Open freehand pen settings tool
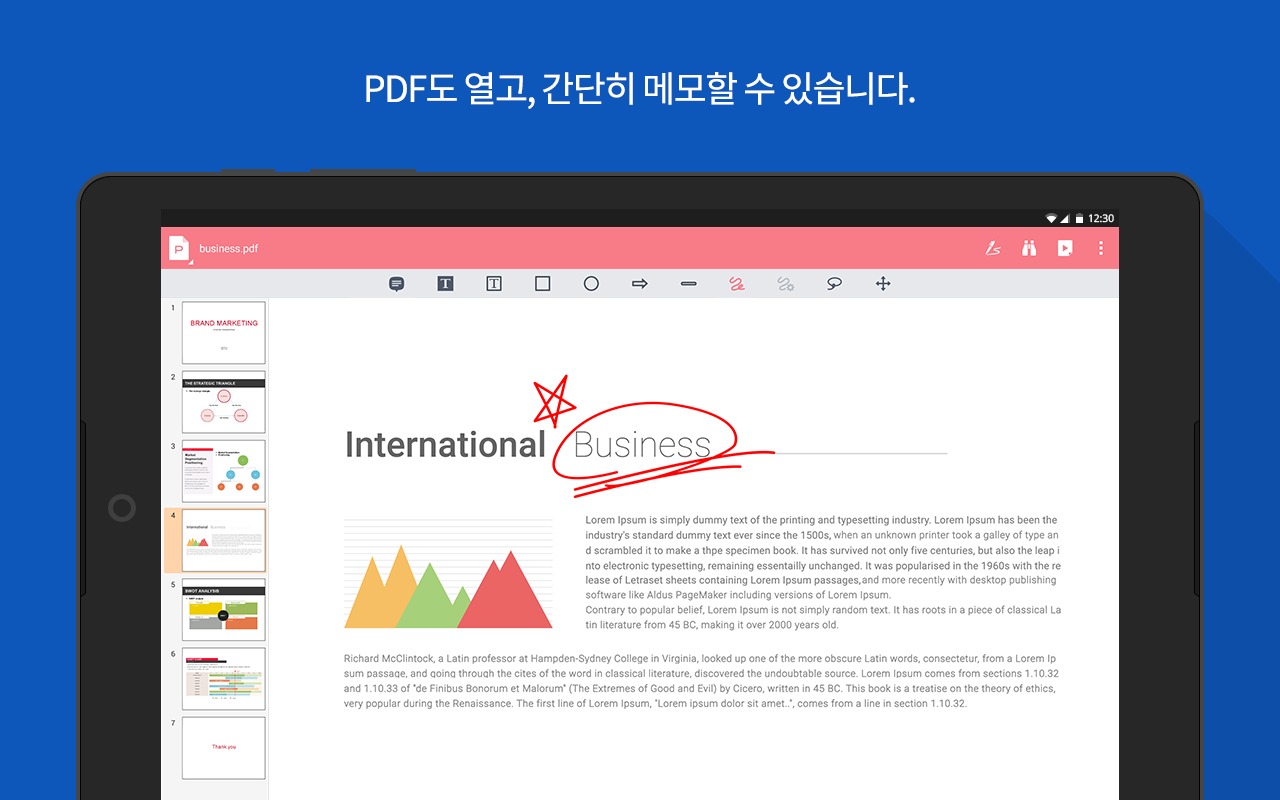The image size is (1280, 800). click(786, 284)
